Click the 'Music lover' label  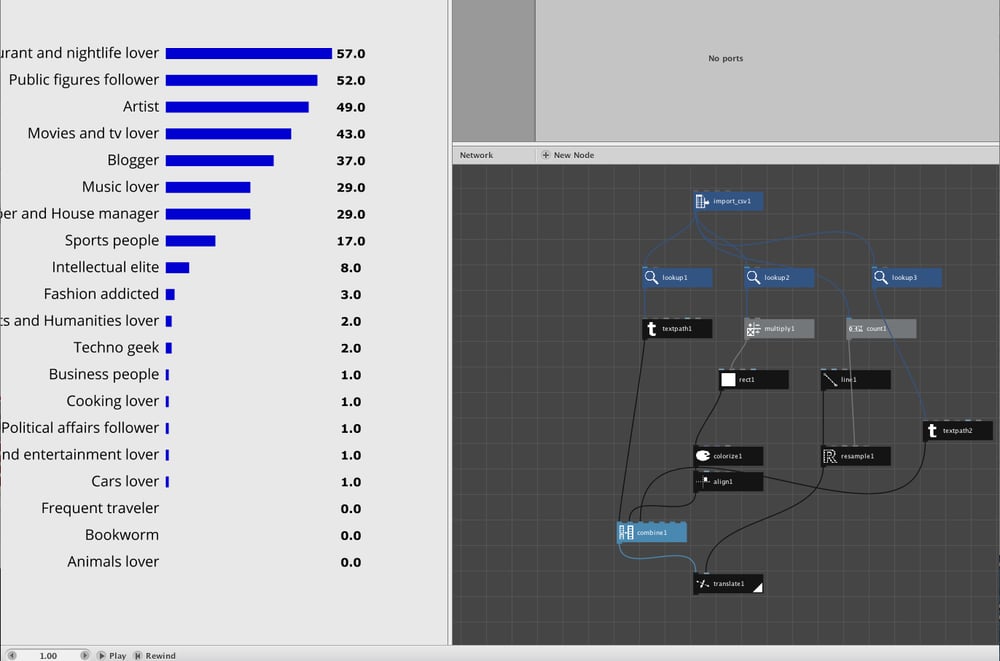pyautogui.click(x=121, y=187)
